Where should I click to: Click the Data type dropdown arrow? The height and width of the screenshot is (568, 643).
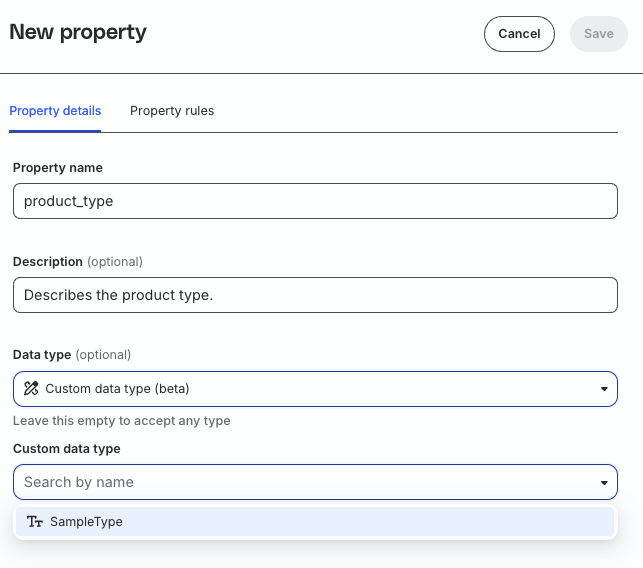[x=604, y=389]
